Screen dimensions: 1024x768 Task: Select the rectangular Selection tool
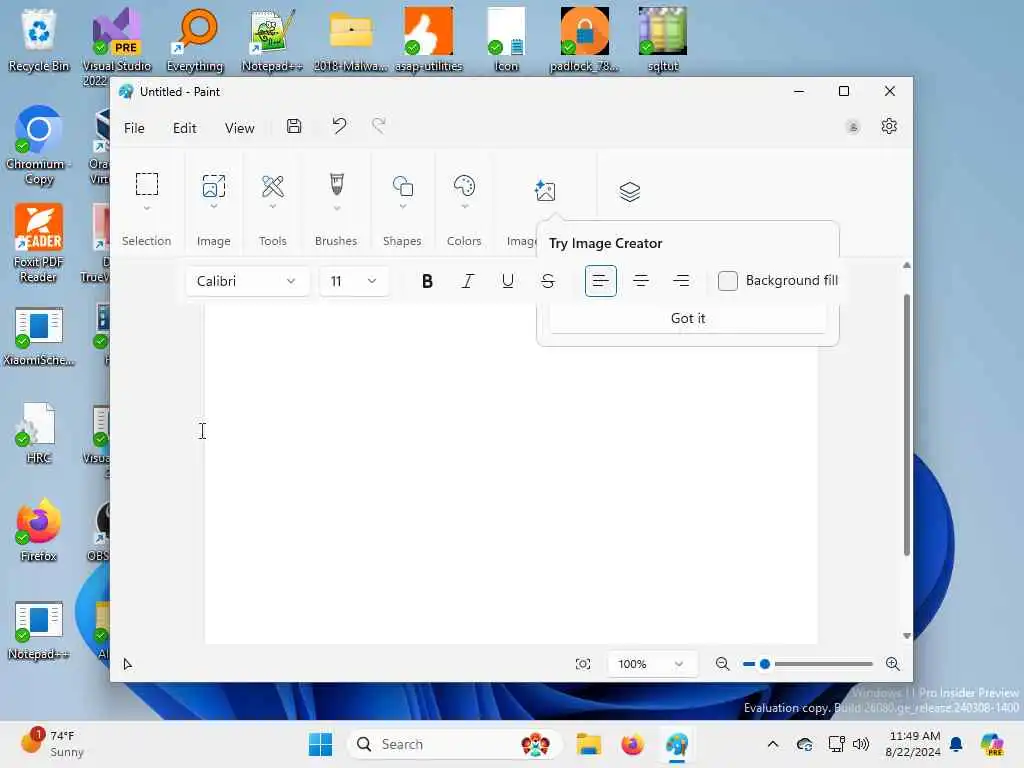pyautogui.click(x=147, y=184)
